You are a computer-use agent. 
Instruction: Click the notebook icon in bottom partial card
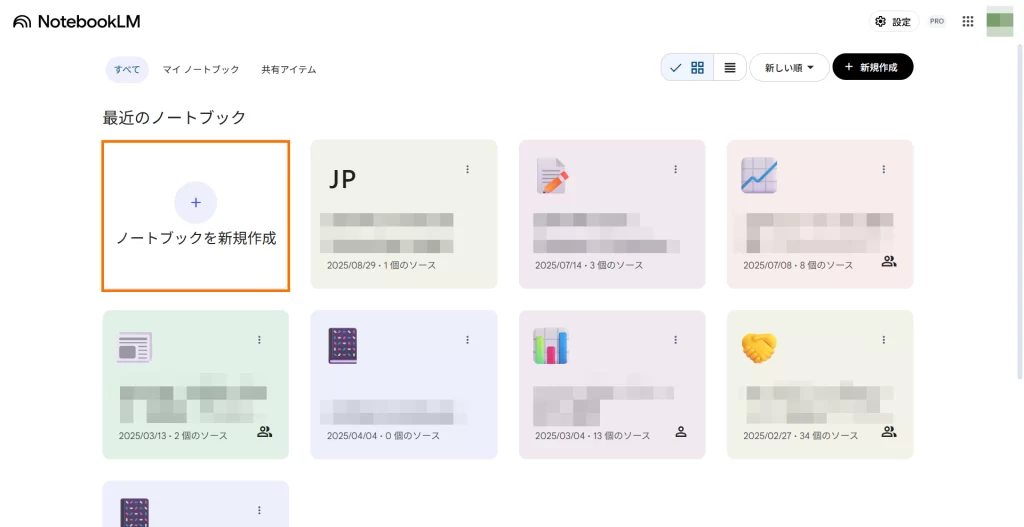click(x=135, y=513)
